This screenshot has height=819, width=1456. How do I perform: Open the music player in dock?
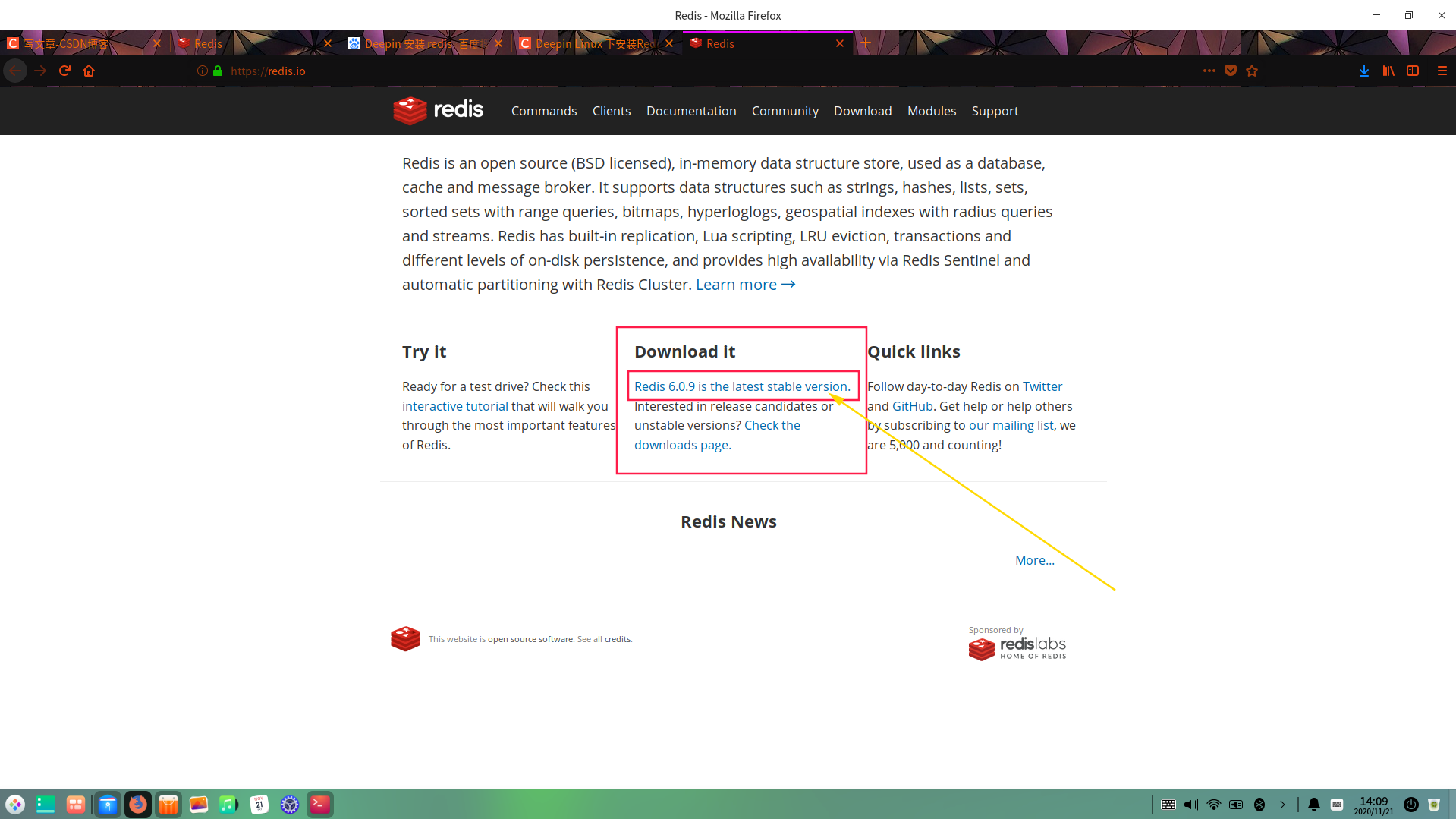[229, 805]
